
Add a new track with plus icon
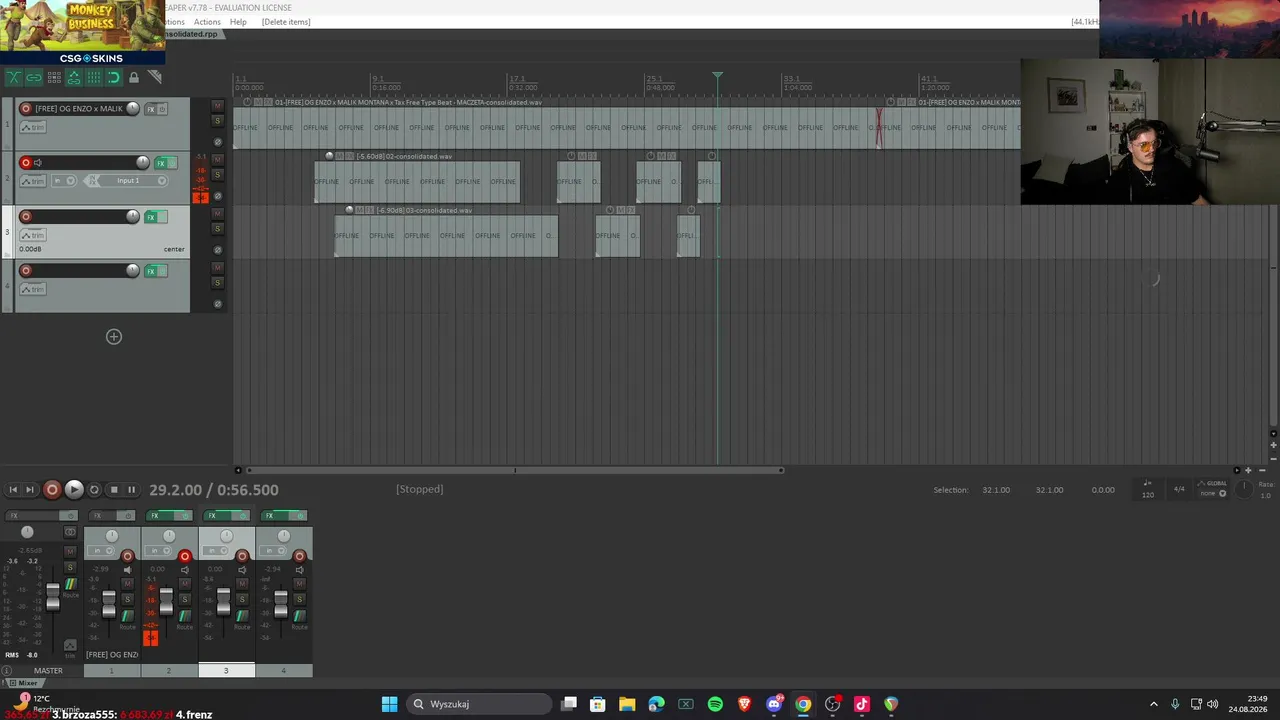[114, 337]
